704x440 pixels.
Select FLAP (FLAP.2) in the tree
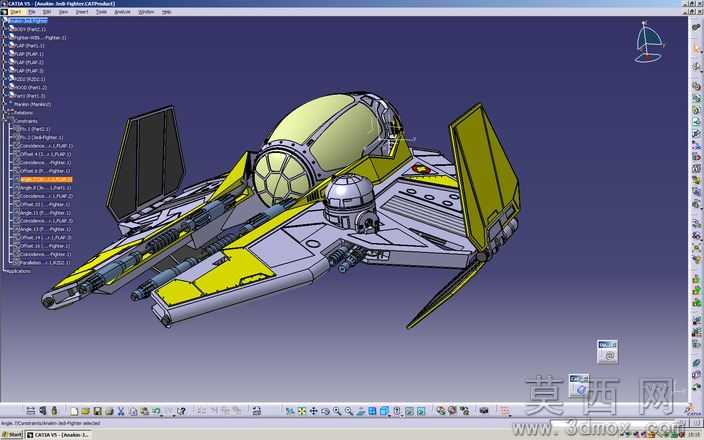coord(29,62)
